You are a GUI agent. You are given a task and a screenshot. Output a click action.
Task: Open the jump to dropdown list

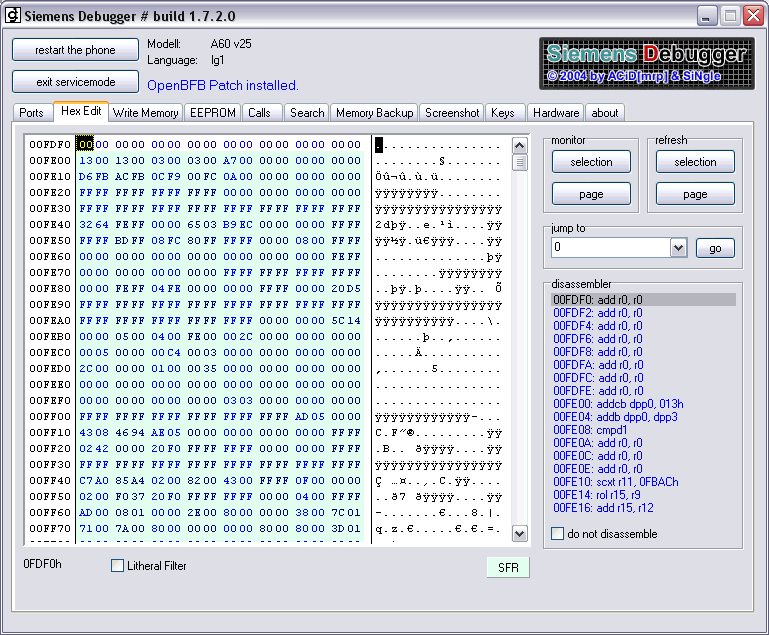pos(679,248)
